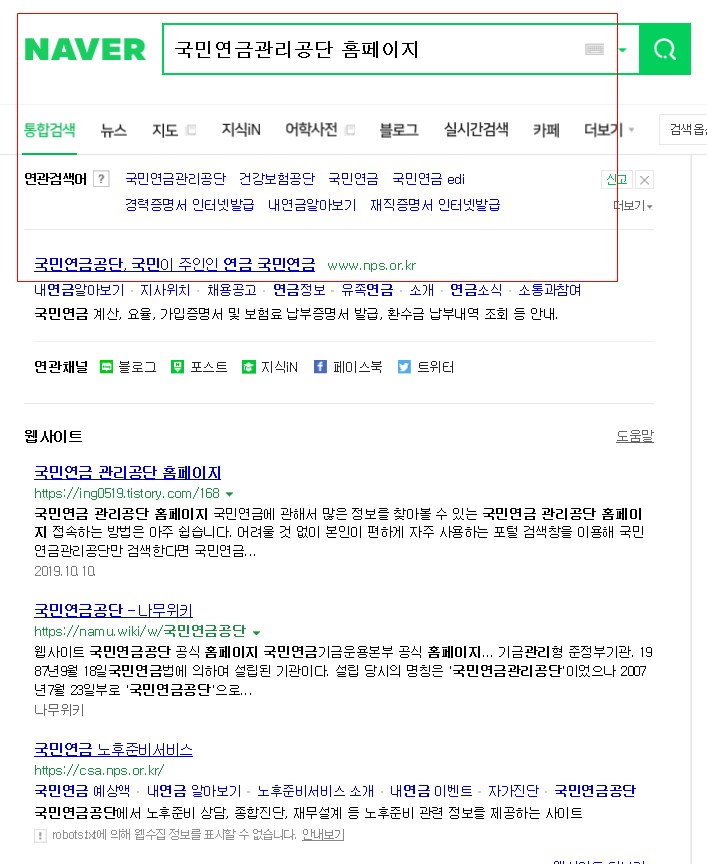Expand the 더보기 tab menu
This screenshot has width=707, height=864.
pos(609,131)
